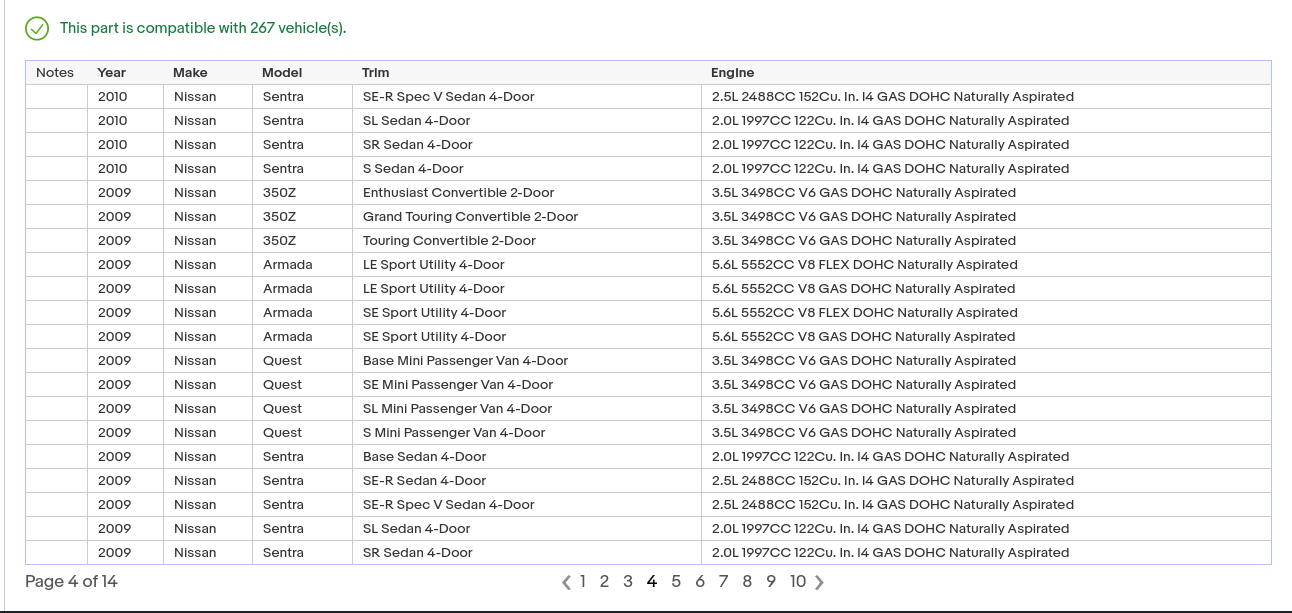Click 'This part is compatible with 267 vehicle(s)' text

[203, 28]
